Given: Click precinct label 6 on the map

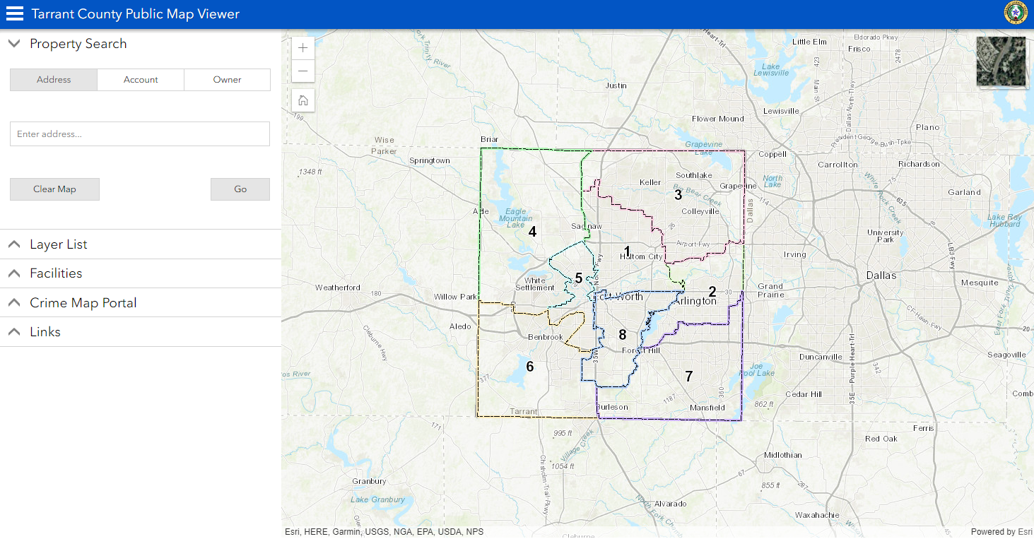Looking at the screenshot, I should click(x=530, y=366).
